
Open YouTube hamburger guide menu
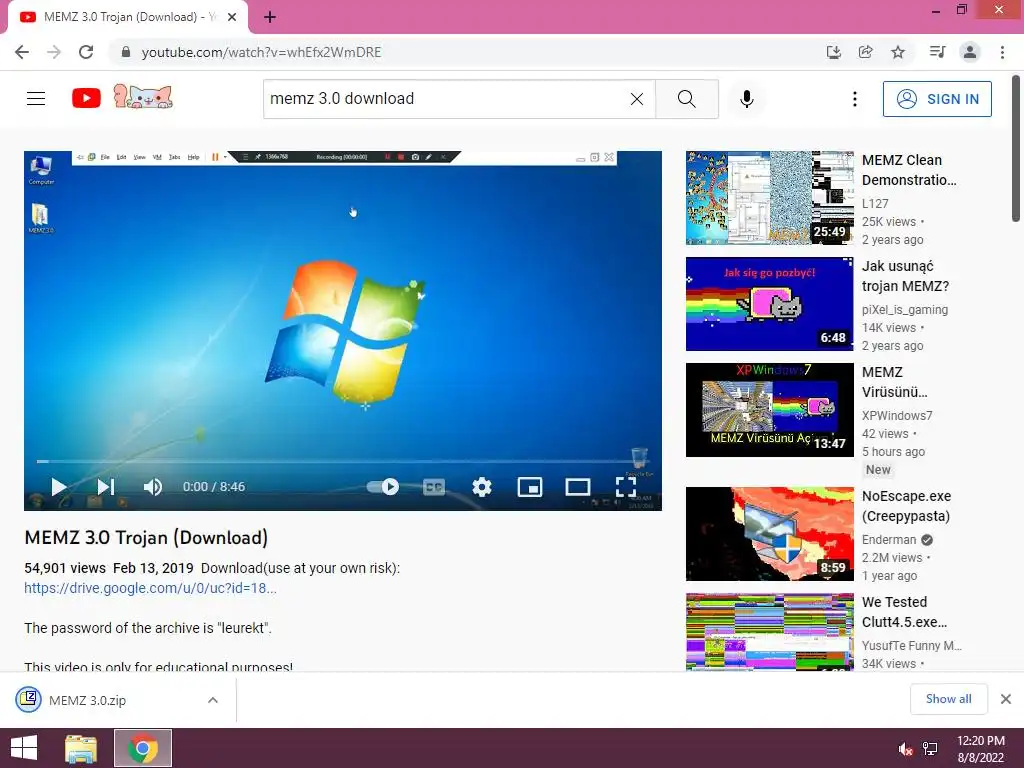point(36,99)
